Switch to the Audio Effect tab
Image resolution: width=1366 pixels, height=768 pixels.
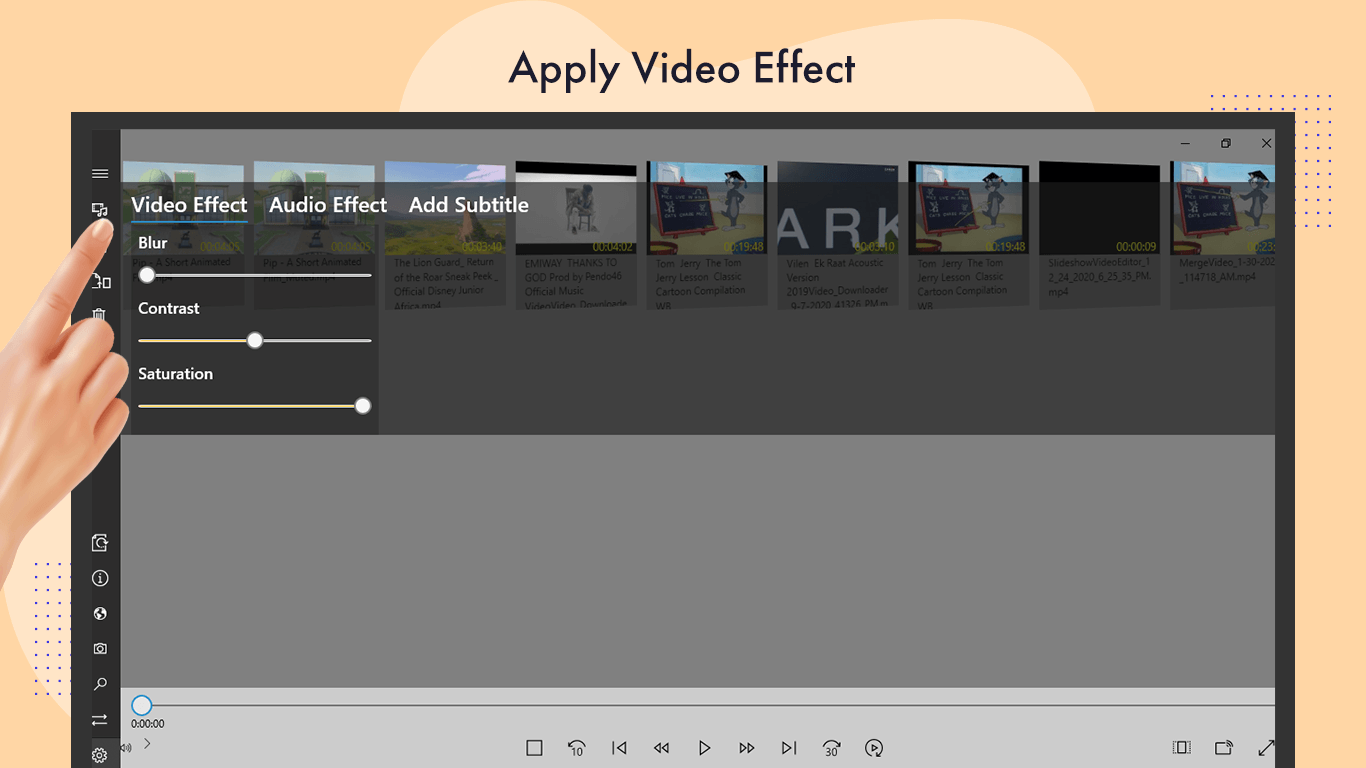click(328, 205)
